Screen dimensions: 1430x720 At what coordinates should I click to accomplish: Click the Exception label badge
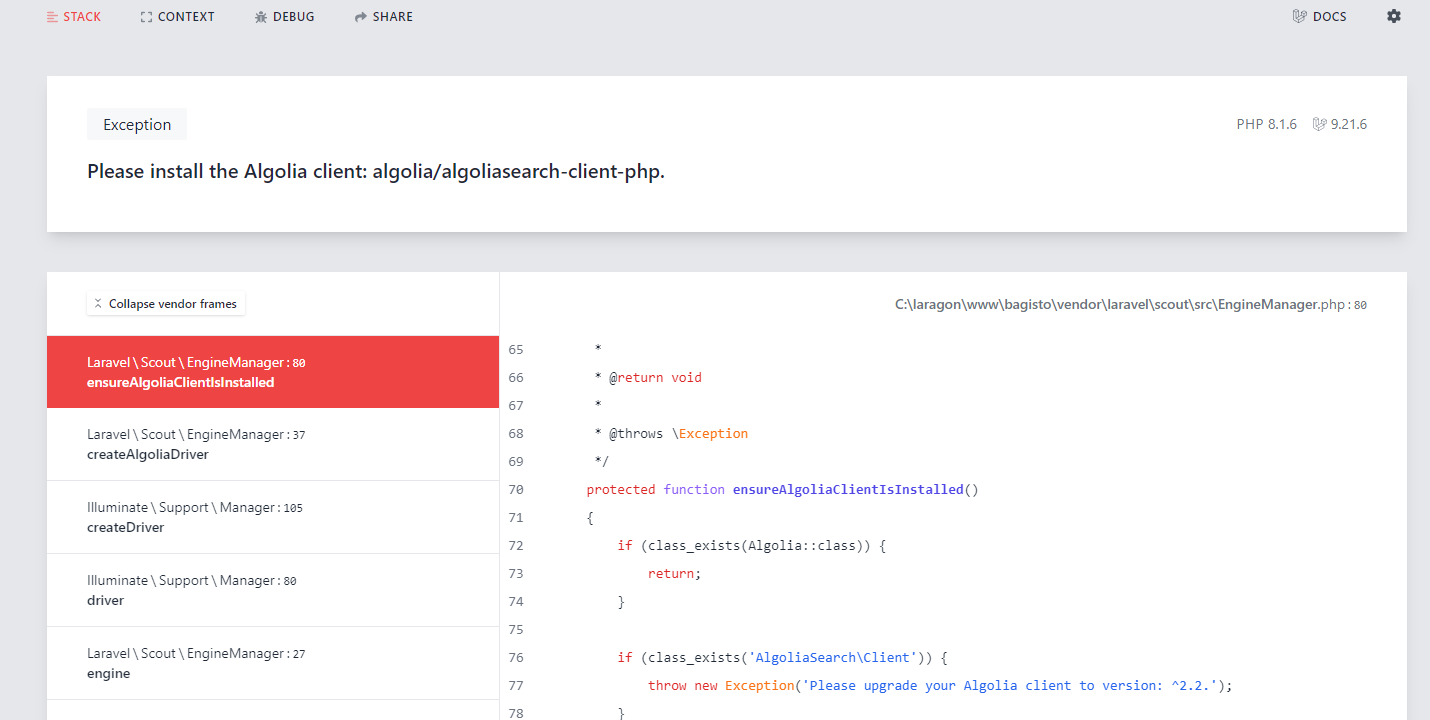137,124
